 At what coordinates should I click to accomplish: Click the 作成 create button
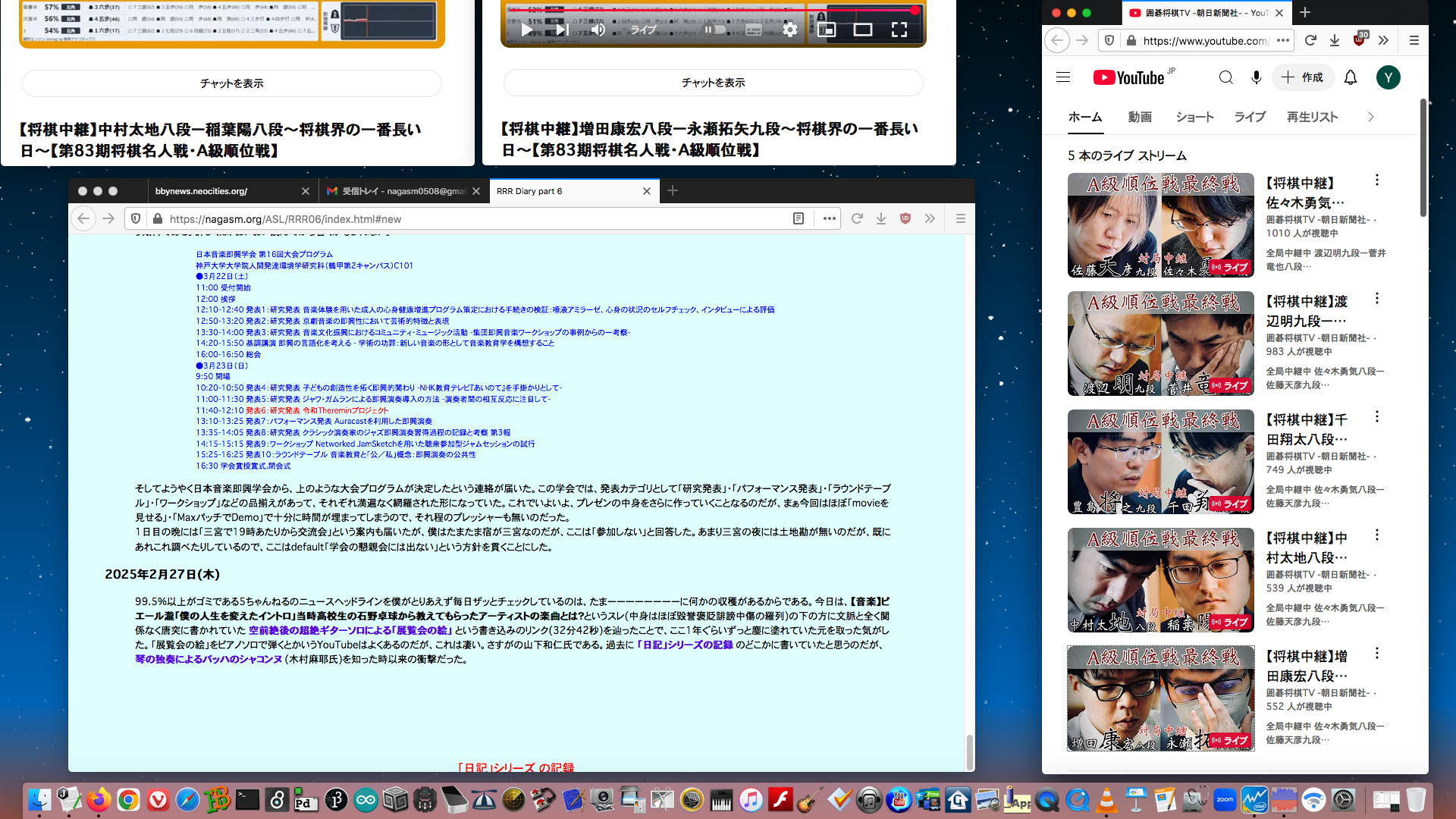(1303, 77)
